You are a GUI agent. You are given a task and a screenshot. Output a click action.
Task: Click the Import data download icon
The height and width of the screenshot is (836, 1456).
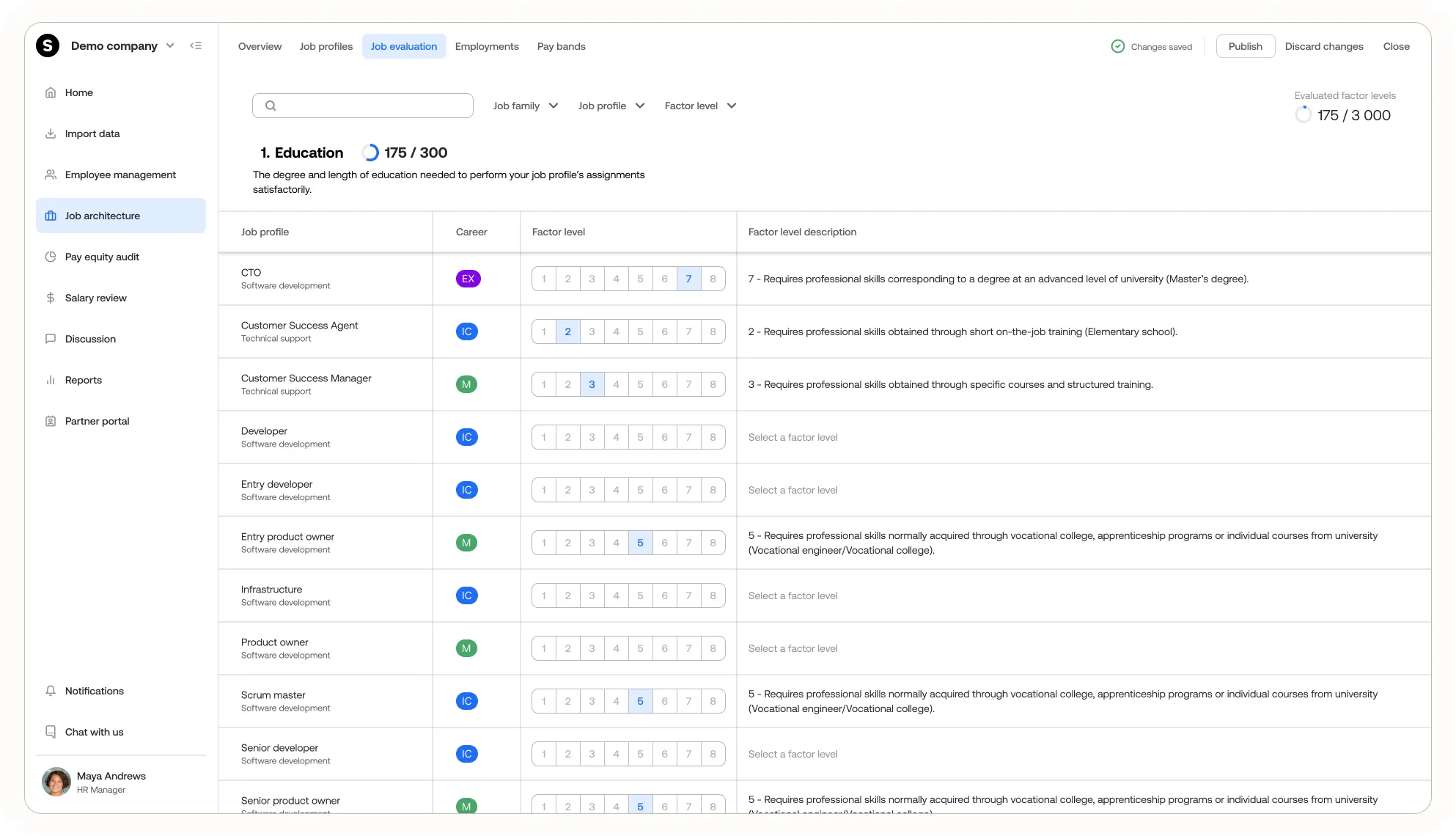51,133
